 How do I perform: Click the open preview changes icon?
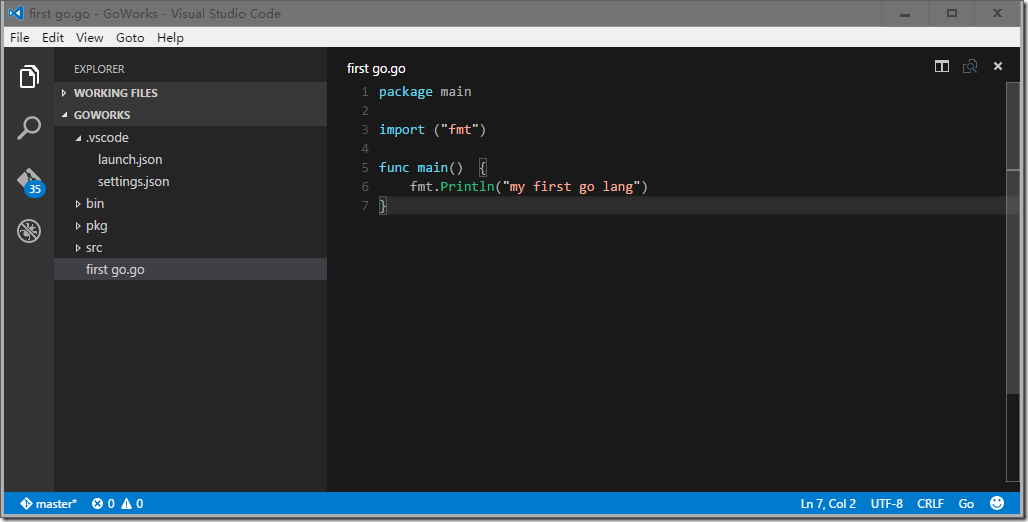click(969, 67)
